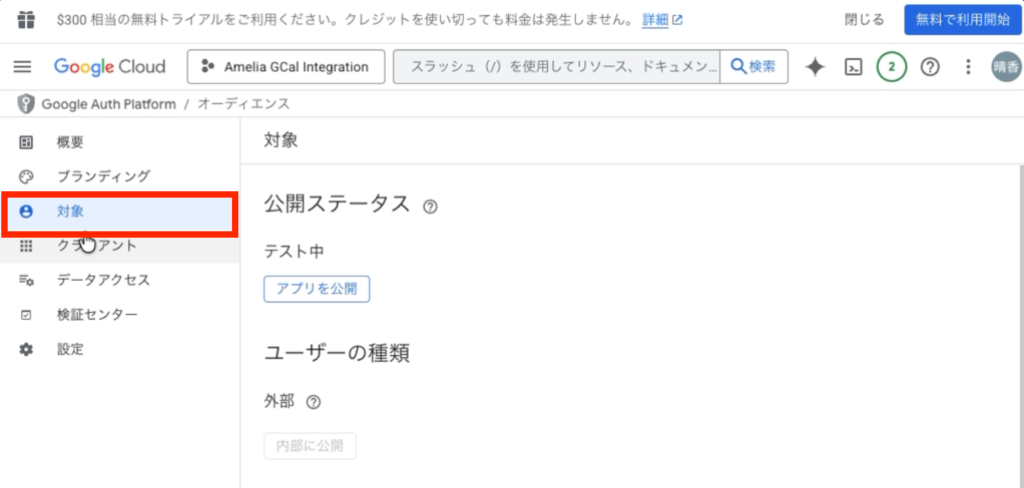Select 概要 in the sidebar

pos(70,142)
